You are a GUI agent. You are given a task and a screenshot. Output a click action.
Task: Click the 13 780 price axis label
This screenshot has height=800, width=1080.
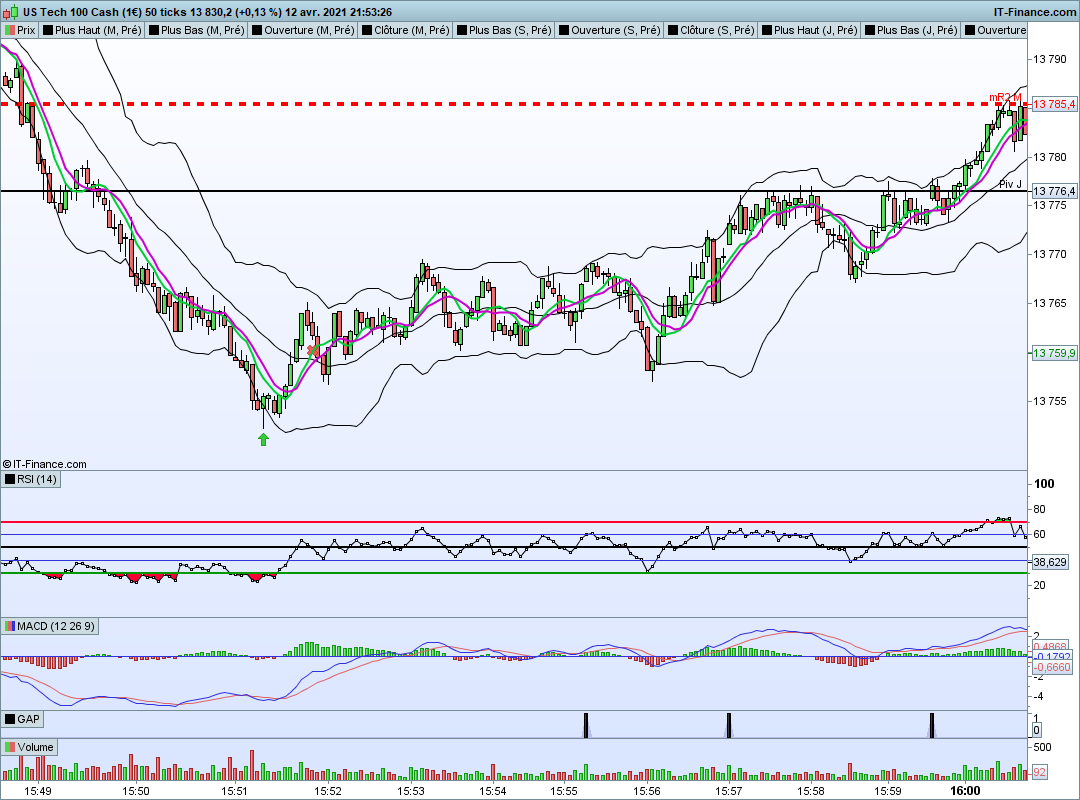pyautogui.click(x=1050, y=157)
